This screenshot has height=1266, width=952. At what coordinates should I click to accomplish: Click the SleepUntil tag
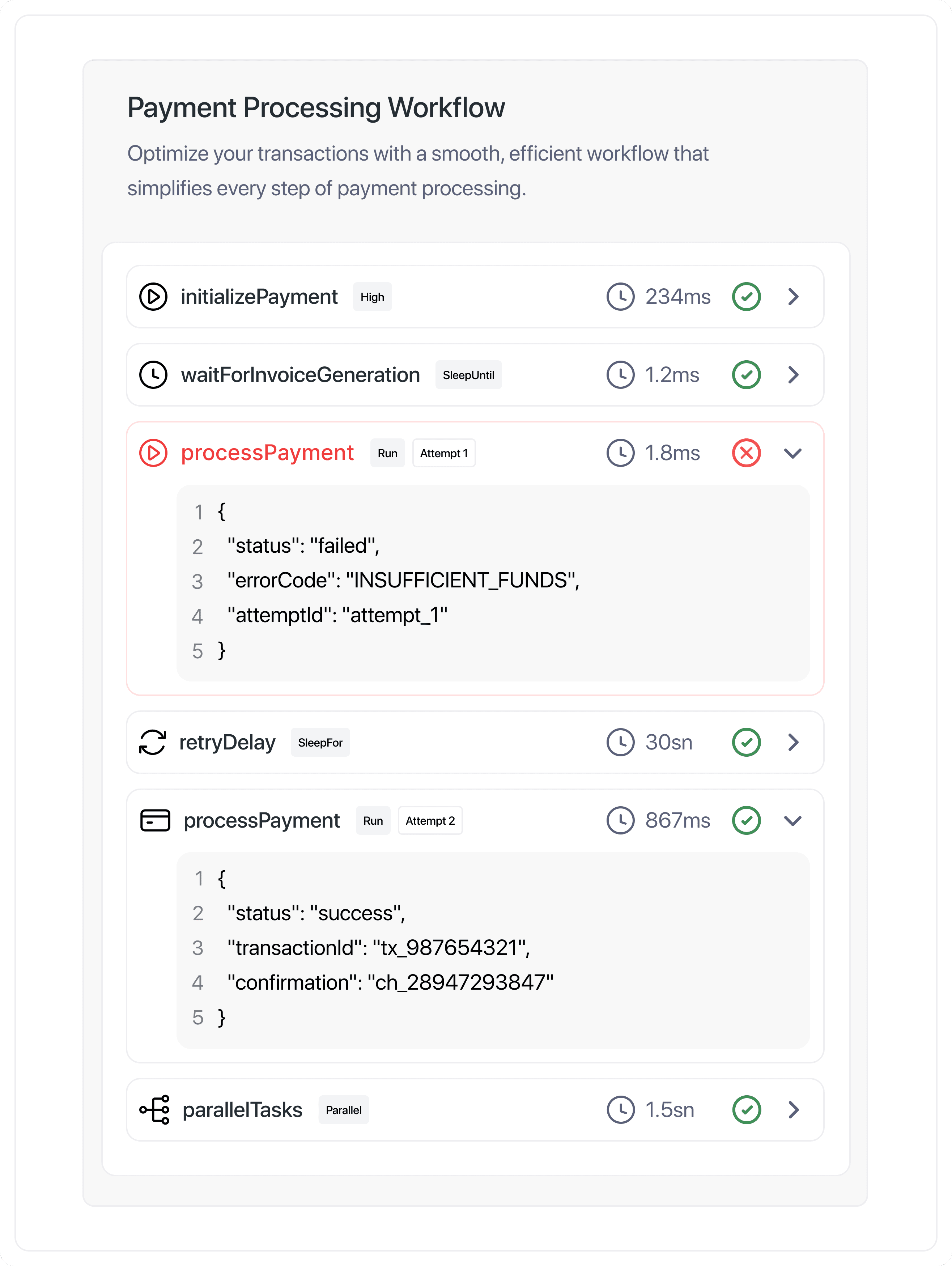click(468, 375)
